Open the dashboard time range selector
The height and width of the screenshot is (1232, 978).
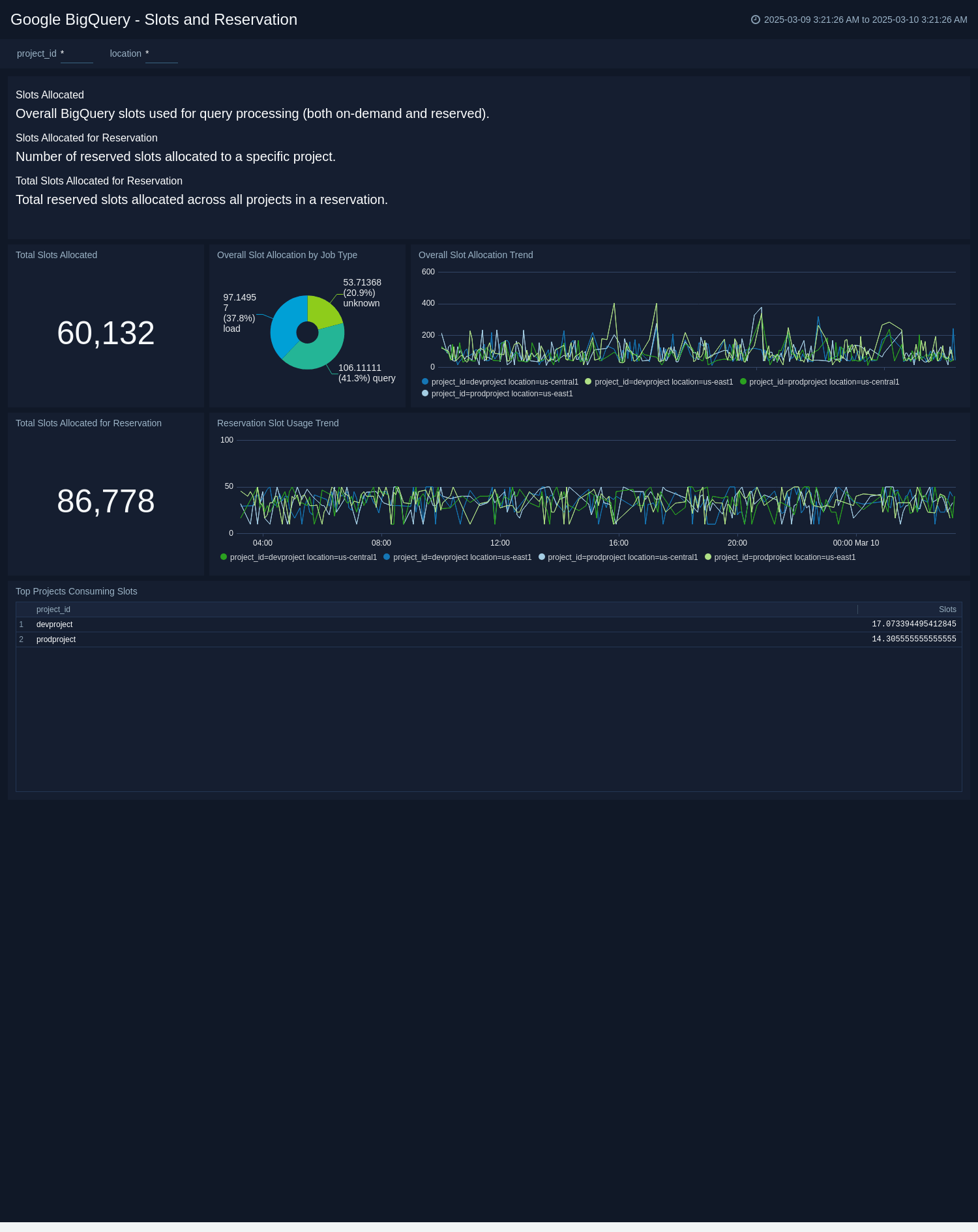865,20
